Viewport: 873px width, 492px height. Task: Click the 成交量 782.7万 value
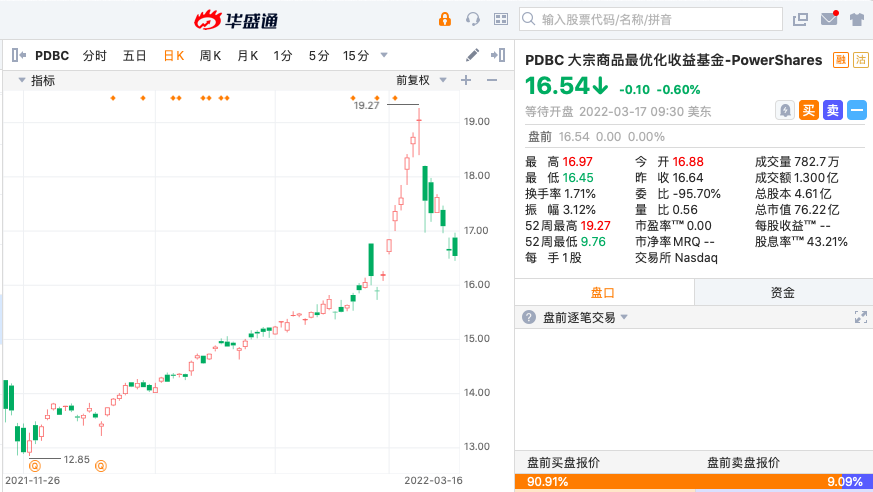pyautogui.click(x=816, y=161)
